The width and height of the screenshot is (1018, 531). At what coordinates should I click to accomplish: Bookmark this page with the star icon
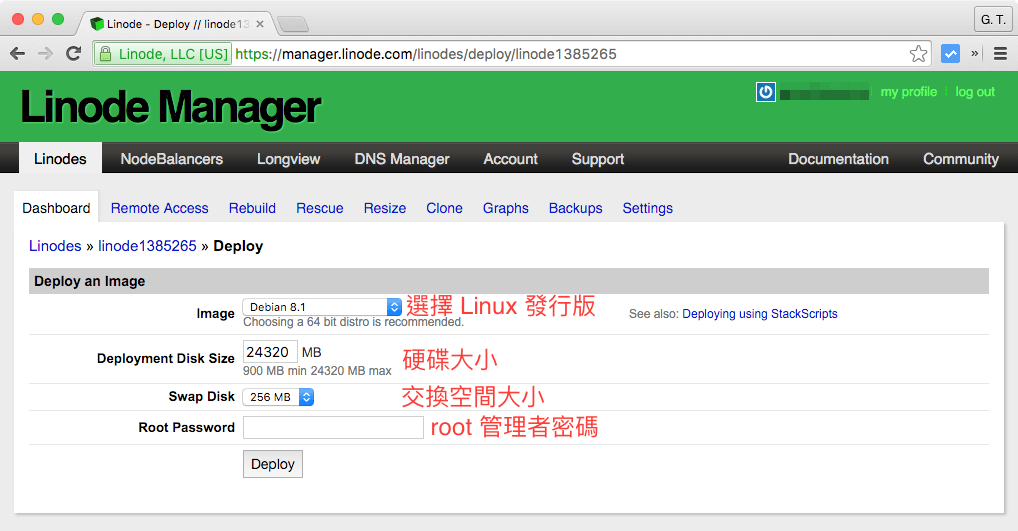(x=918, y=54)
